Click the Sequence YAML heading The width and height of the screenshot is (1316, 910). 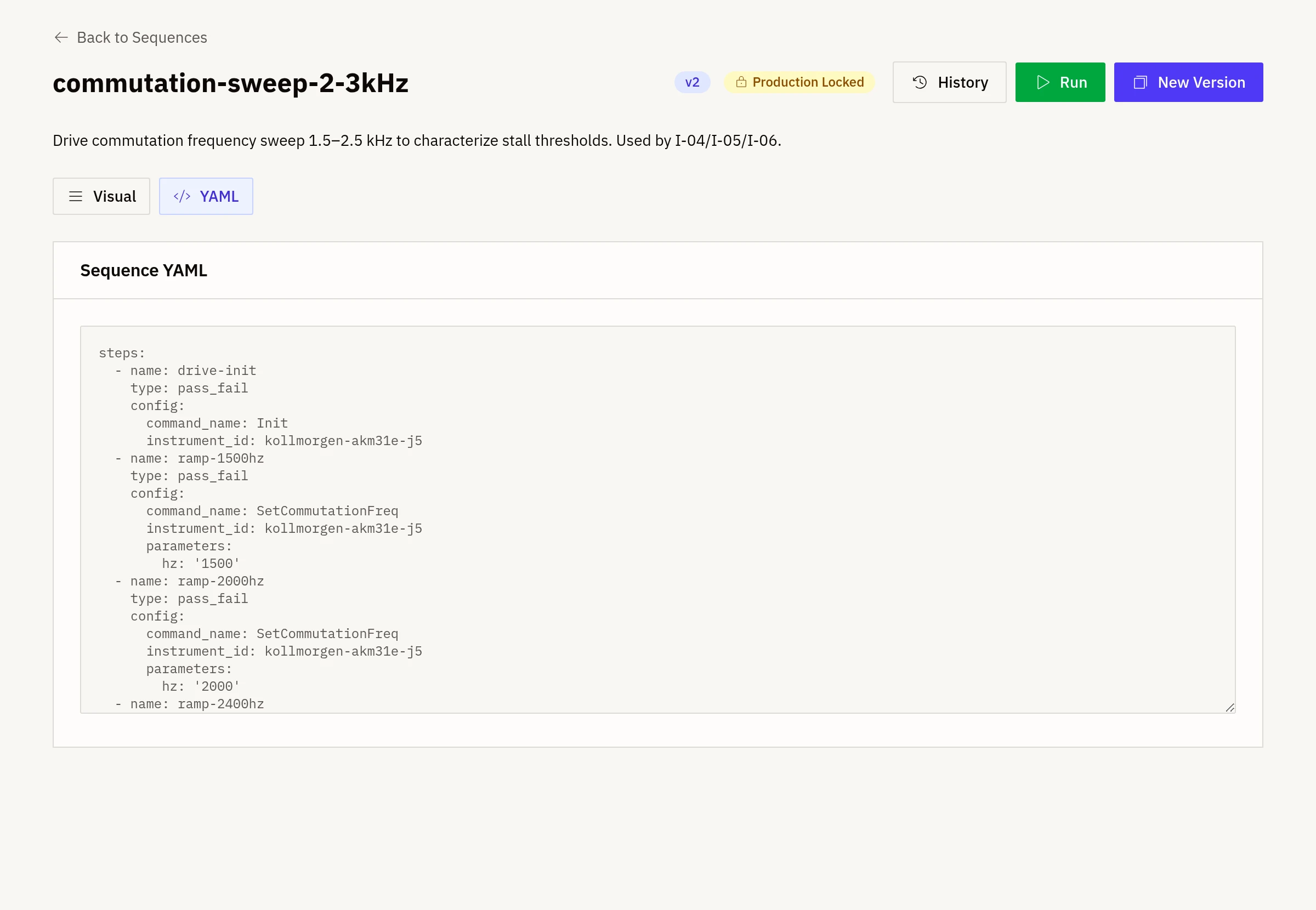pos(144,270)
